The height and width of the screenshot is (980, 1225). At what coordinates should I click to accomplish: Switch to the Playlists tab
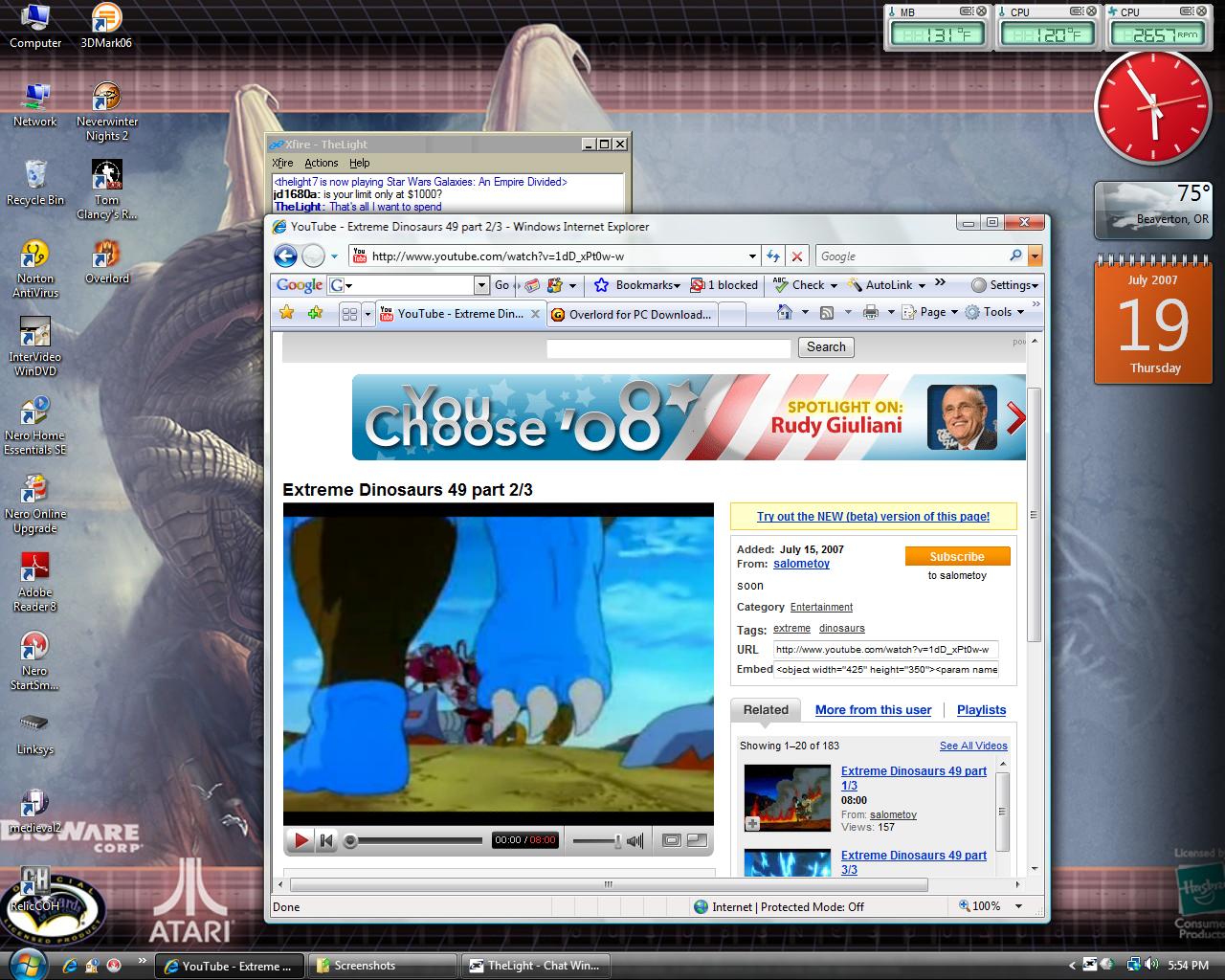[981, 710]
